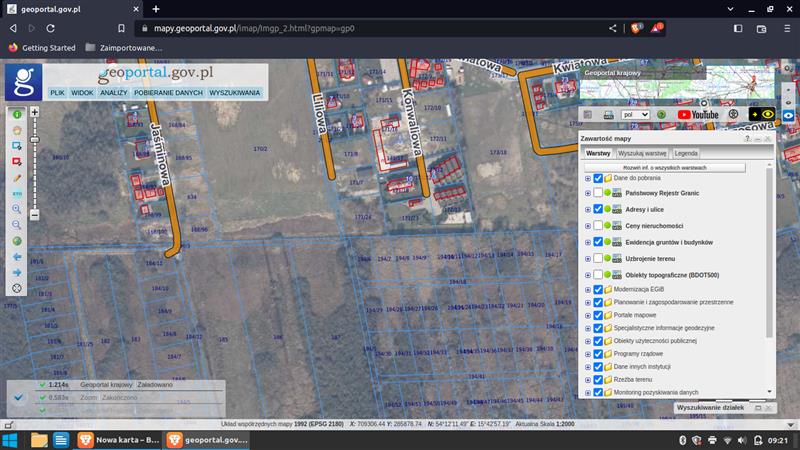Open the POBIERANIE DANYCH menu

(x=167, y=93)
